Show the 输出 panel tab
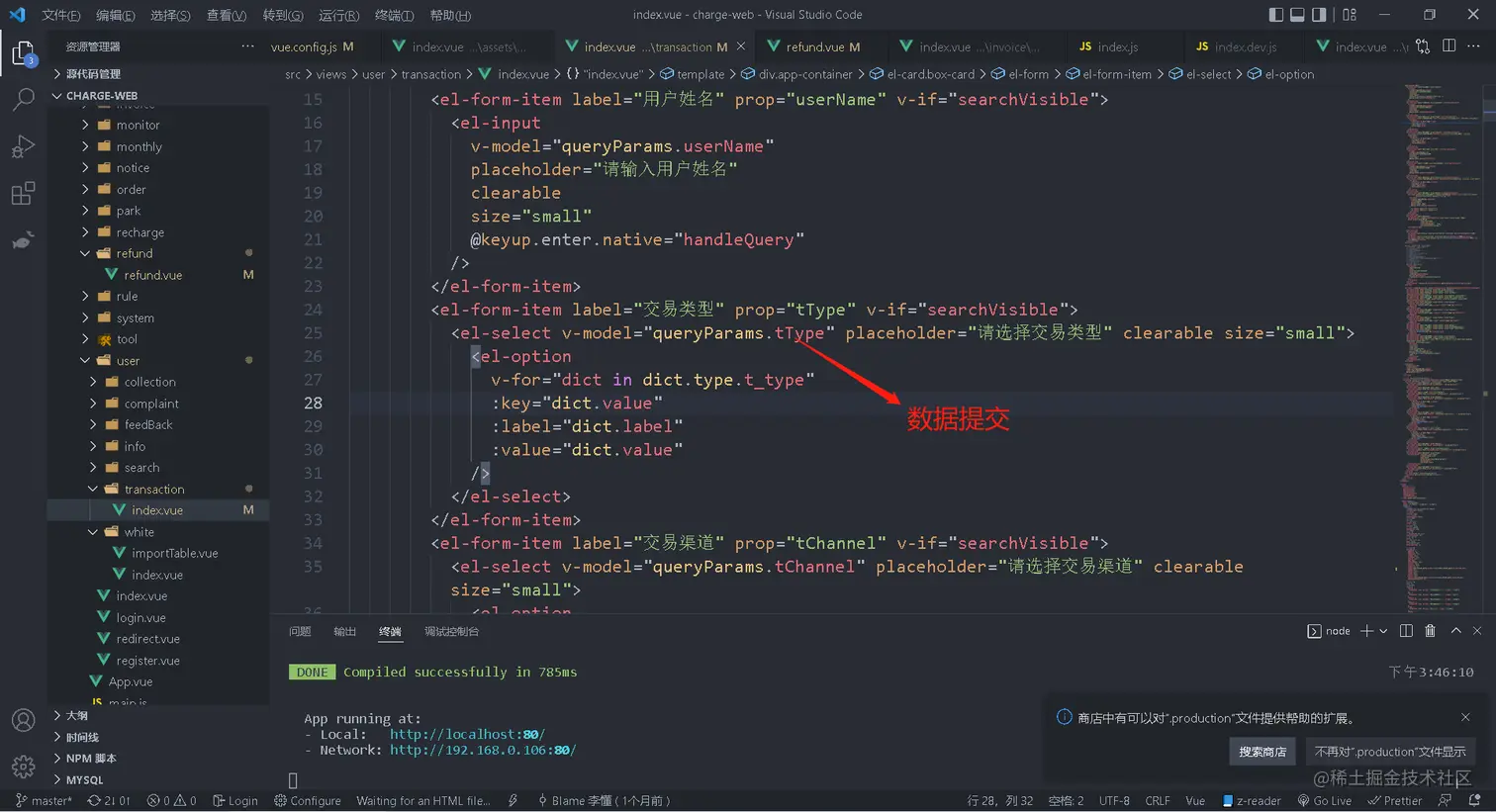Screen dimensions: 1496x812 344,631
